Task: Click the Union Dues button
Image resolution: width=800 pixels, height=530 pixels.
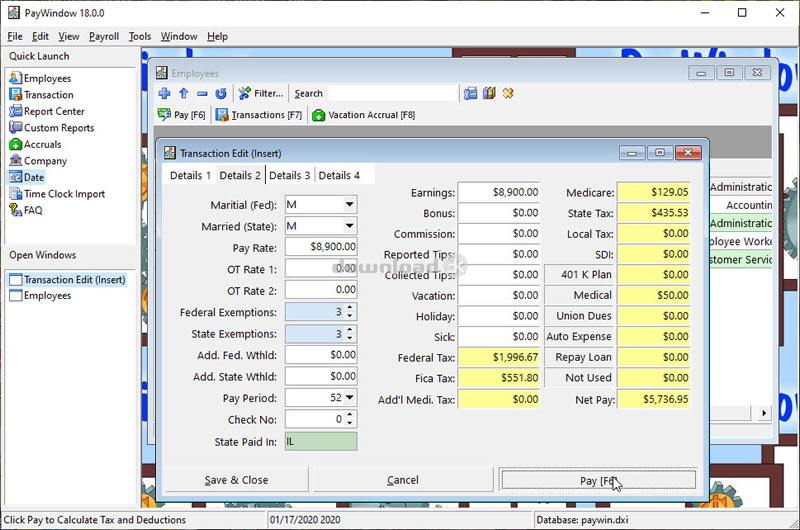Action: click(x=580, y=316)
